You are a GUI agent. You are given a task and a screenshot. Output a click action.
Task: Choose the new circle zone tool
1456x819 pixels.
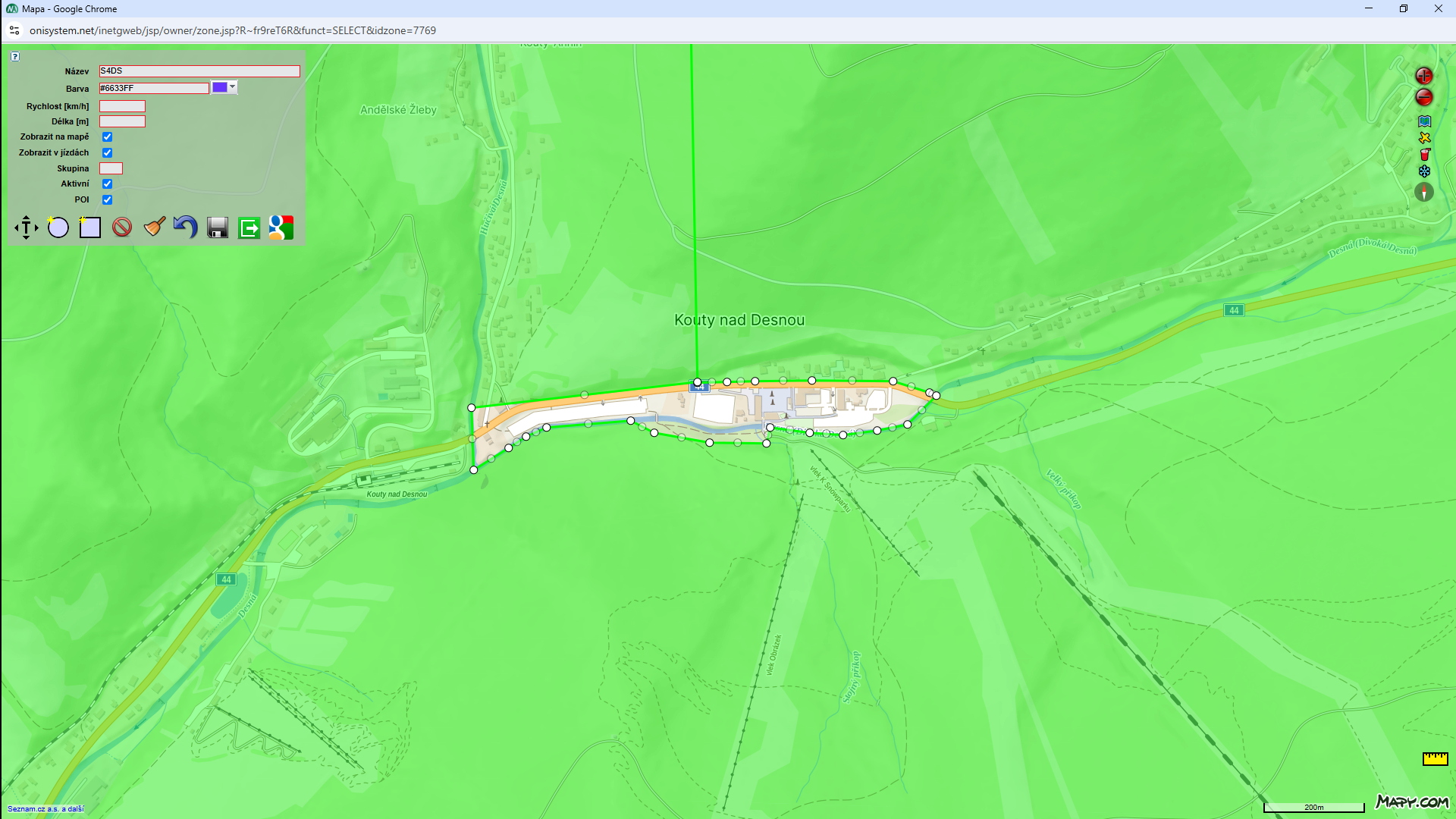click(x=58, y=227)
